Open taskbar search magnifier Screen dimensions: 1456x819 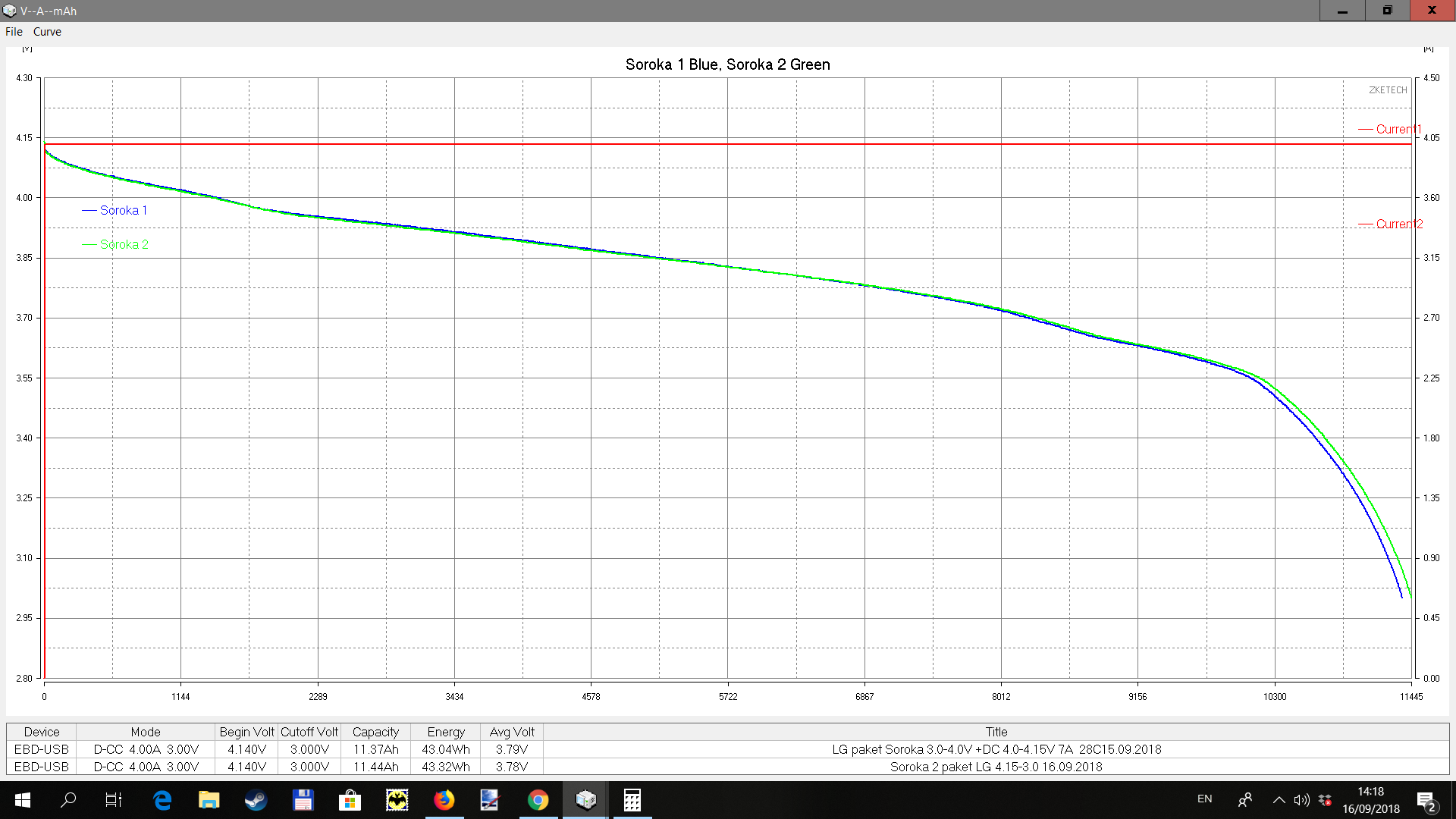pos(68,799)
